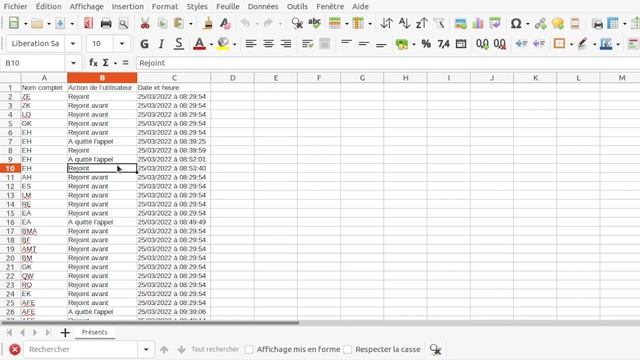Find previous up arrow button

point(164,349)
